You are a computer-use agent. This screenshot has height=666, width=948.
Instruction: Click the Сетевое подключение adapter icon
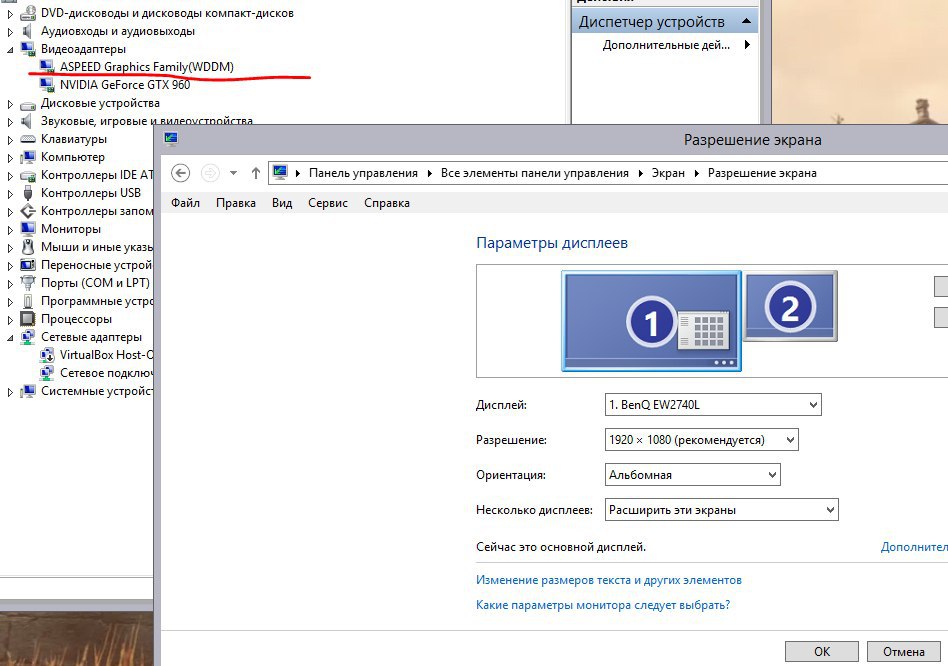pos(47,373)
